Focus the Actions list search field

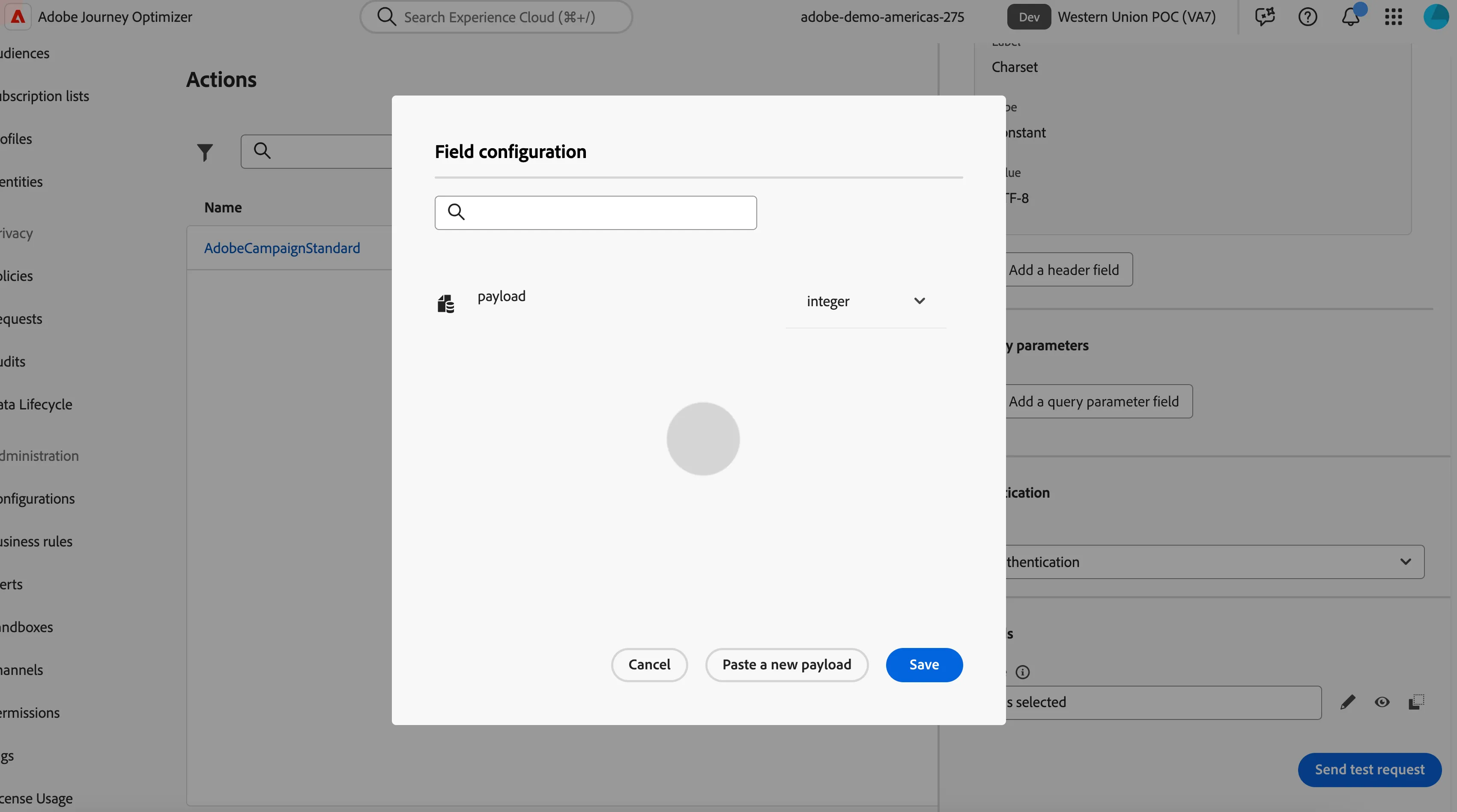pos(317,151)
